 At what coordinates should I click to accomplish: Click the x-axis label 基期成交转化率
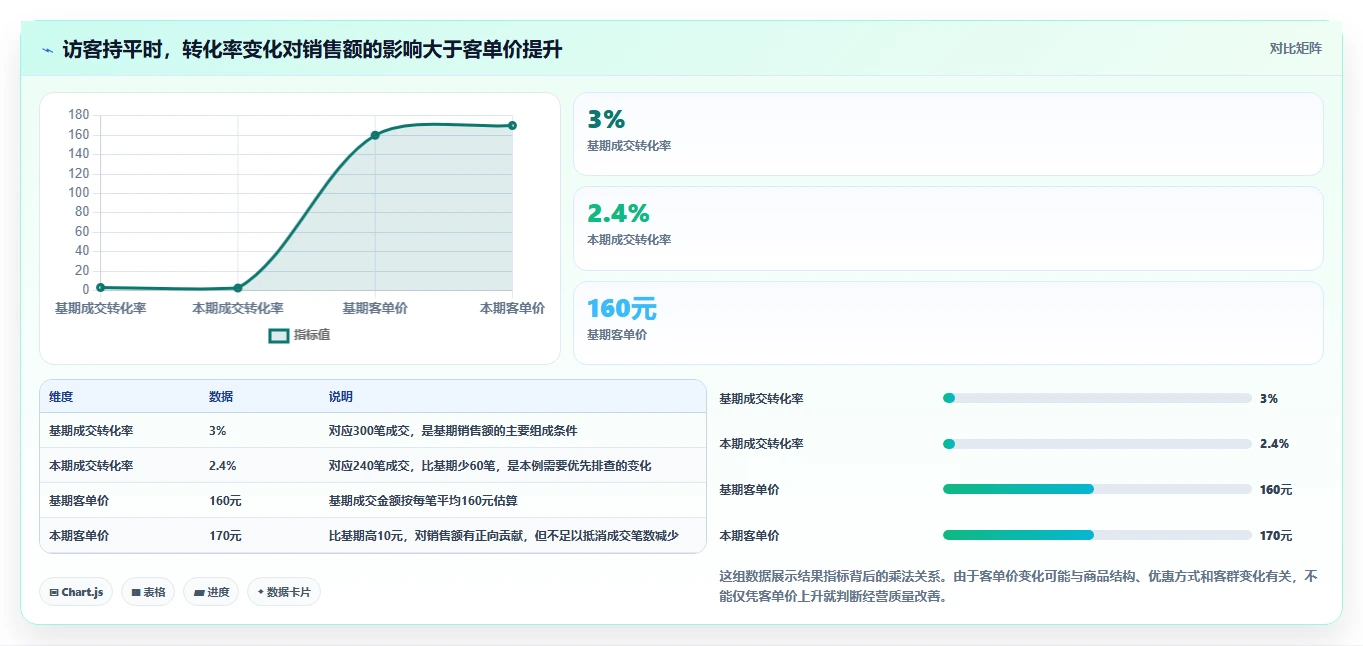(100, 309)
